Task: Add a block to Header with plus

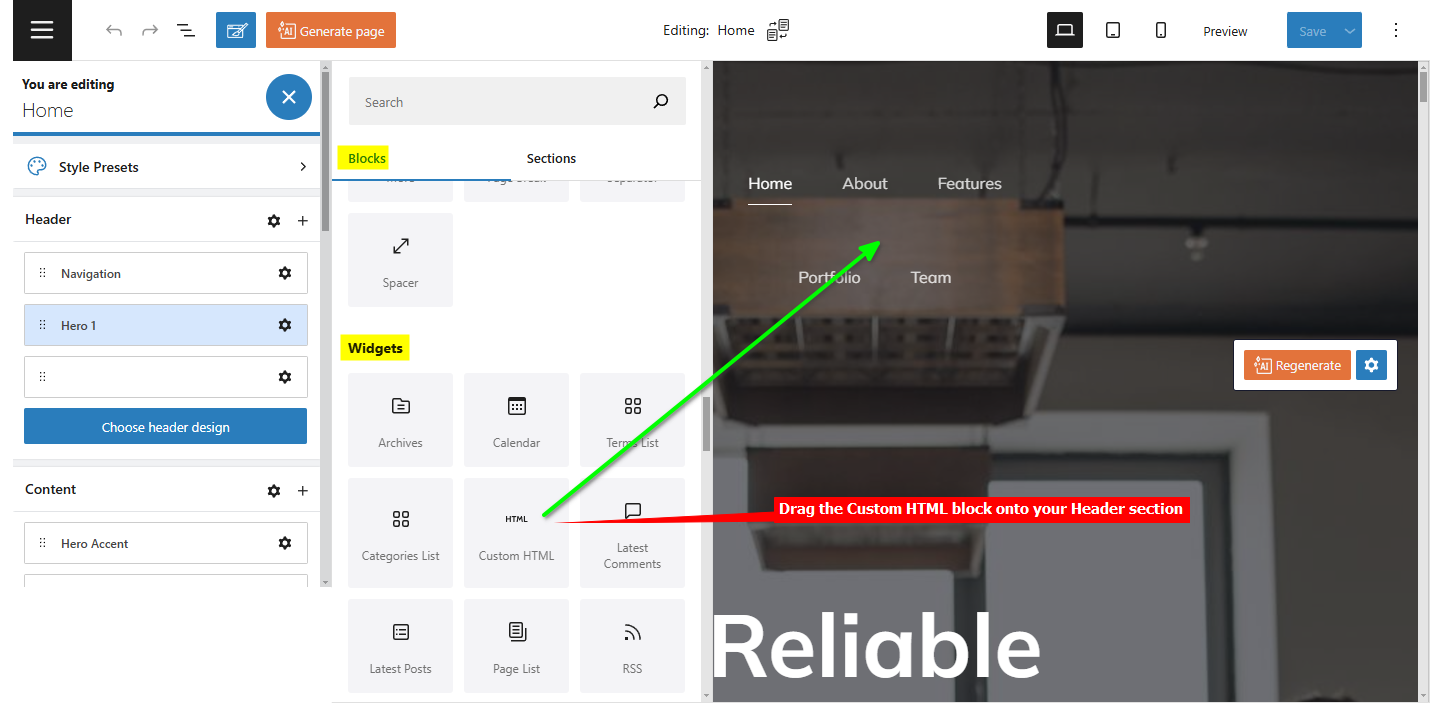Action: (303, 220)
